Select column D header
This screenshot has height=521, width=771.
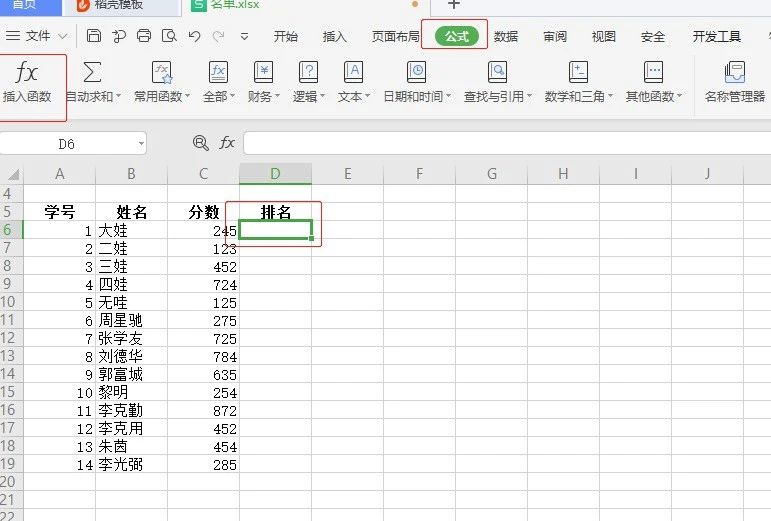click(x=275, y=174)
